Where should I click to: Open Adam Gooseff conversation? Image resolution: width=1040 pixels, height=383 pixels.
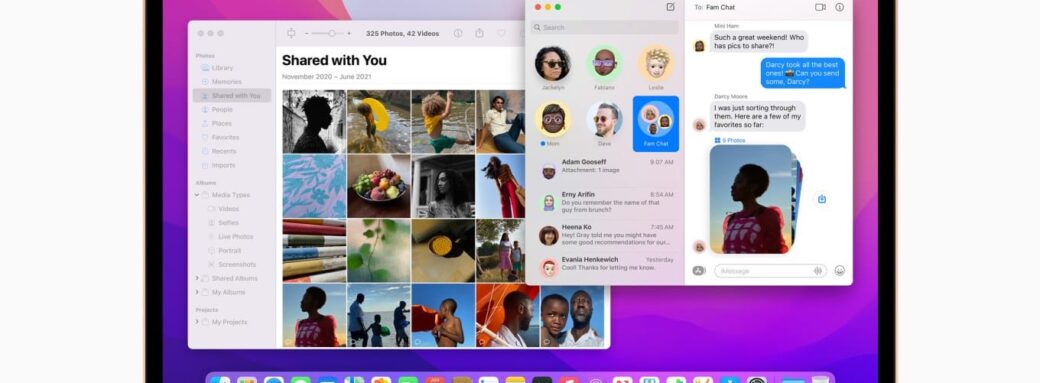click(605, 170)
